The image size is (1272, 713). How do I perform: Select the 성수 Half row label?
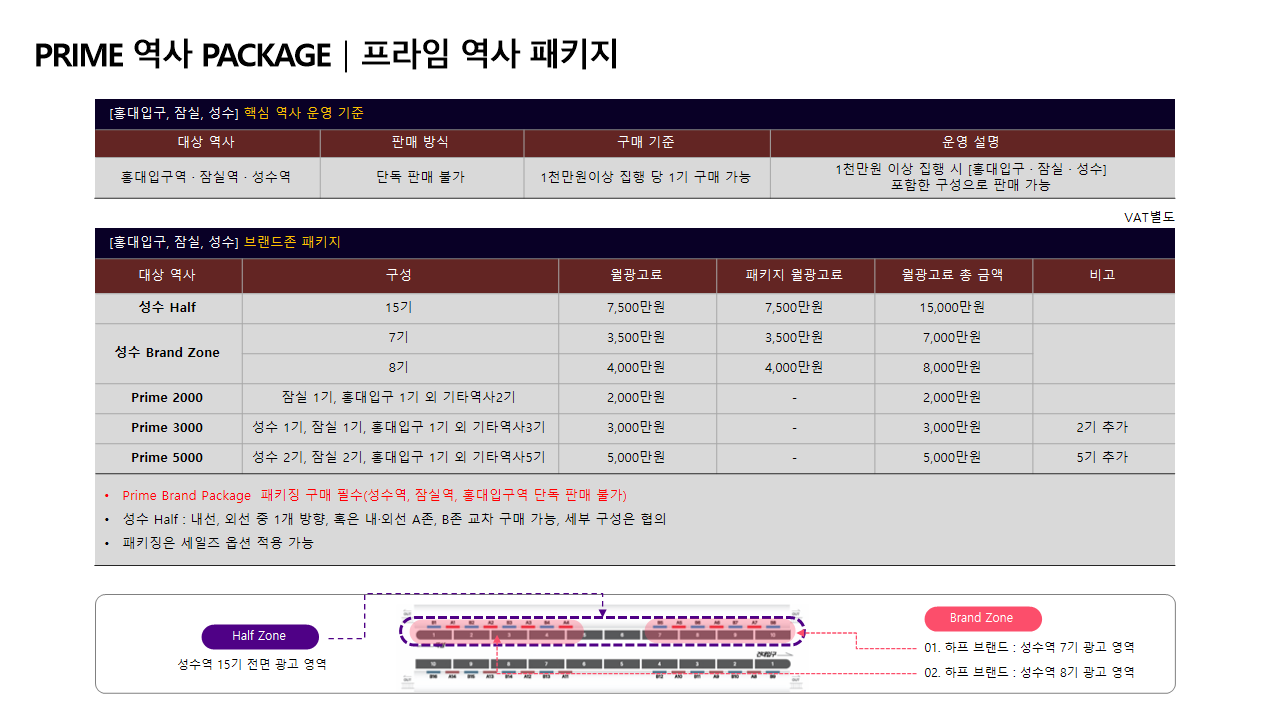tap(167, 308)
